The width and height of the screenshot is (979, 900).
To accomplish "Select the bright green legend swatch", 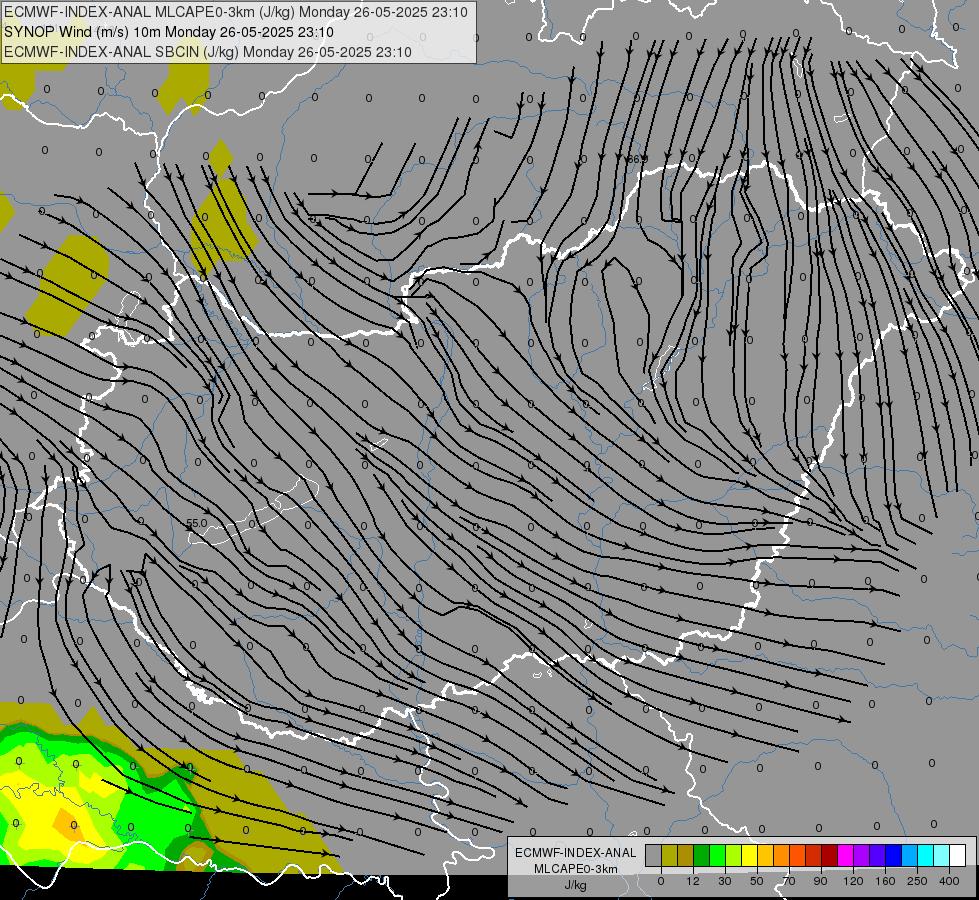I will coord(717,855).
